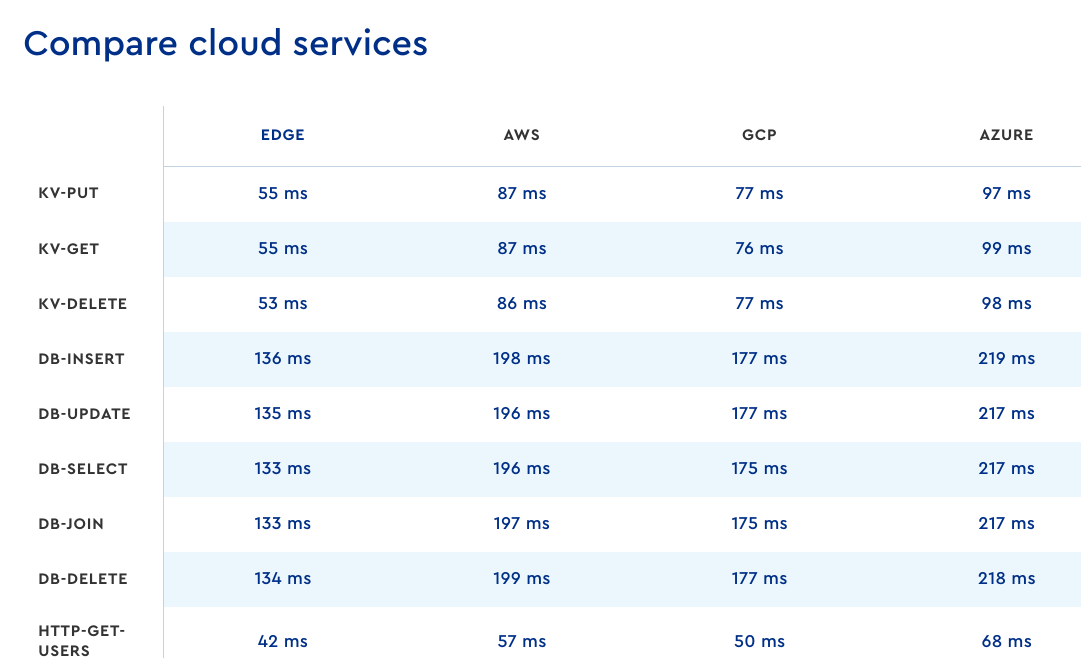Select the HTTP-GET-USERS EDGE value 42 ms
1081x658 pixels.
click(x=283, y=642)
